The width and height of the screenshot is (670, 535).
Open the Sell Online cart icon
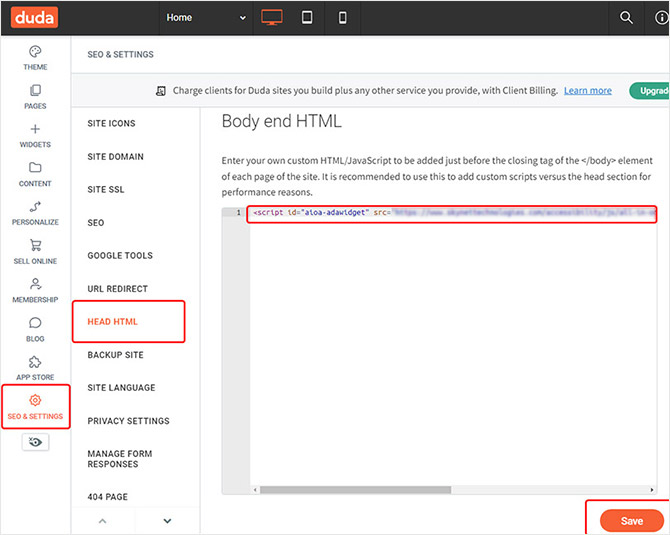(35, 246)
